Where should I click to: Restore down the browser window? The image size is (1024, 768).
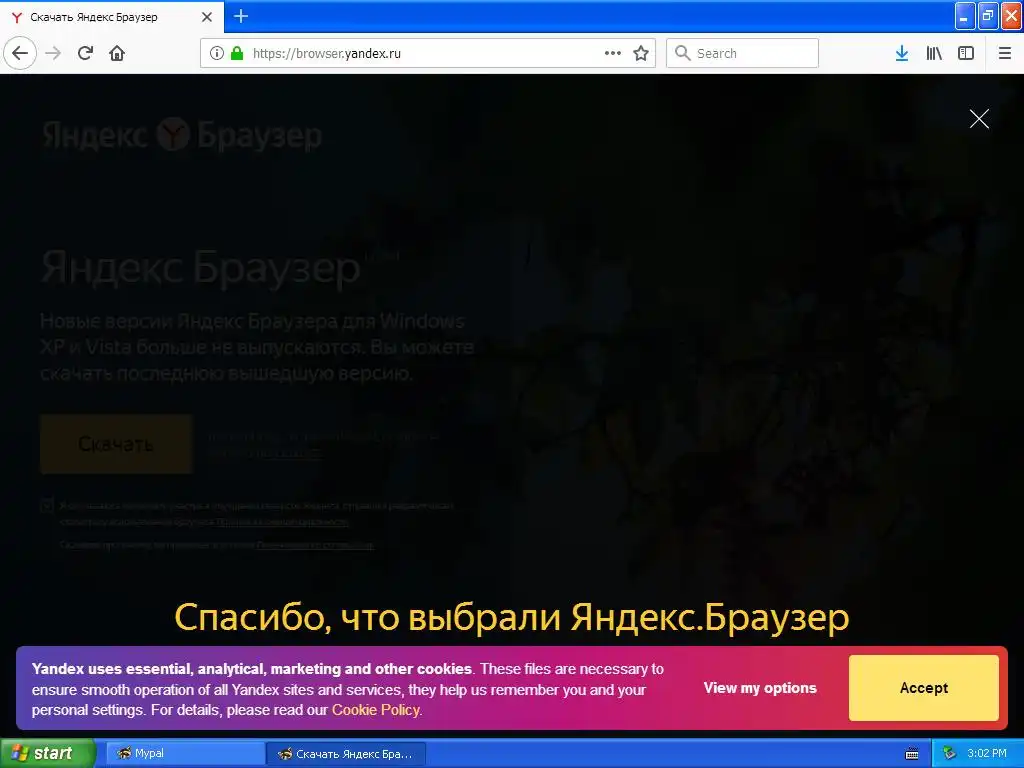pos(987,16)
